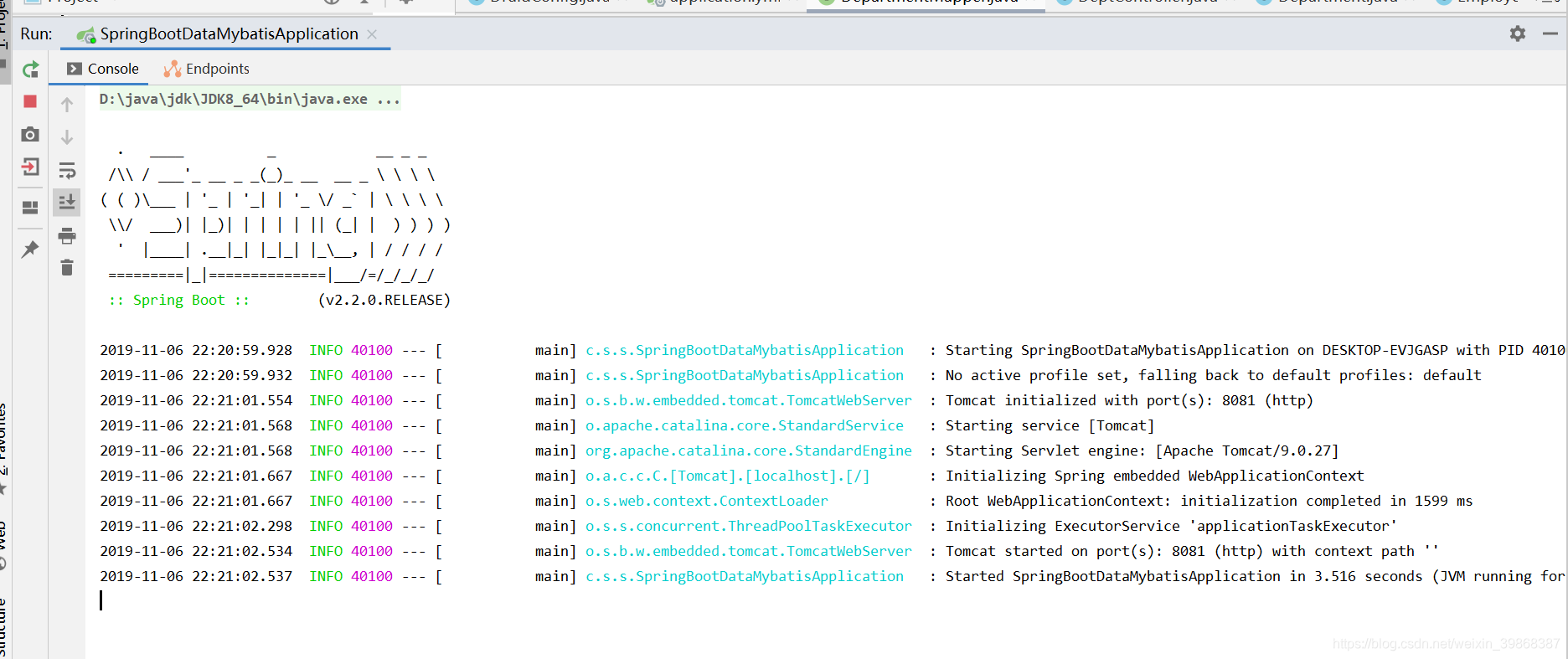
Task: Click the ':: Spring Boot ::' banner text
Action: pyautogui.click(x=178, y=300)
